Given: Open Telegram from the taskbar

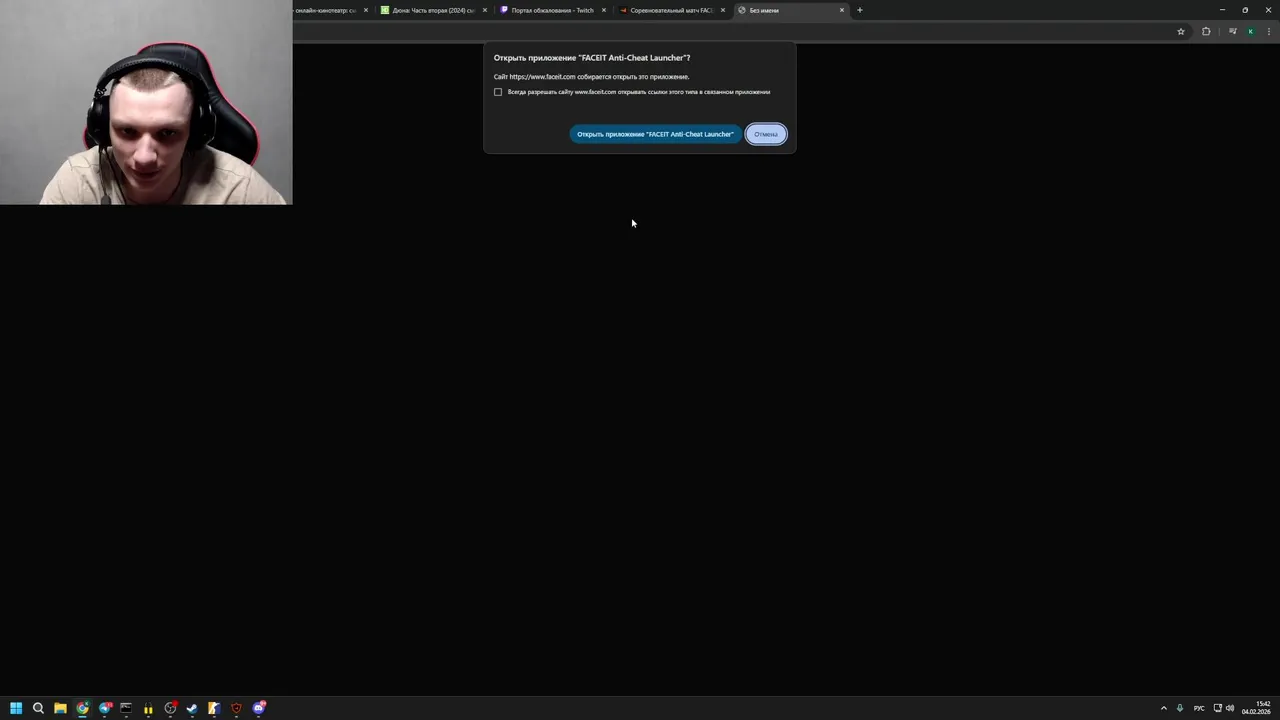Looking at the screenshot, I should [105, 708].
